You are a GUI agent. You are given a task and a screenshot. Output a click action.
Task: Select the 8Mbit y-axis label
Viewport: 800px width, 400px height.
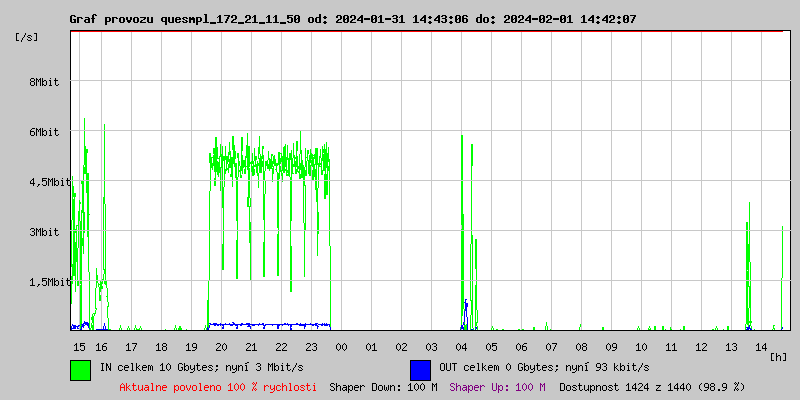pyautogui.click(x=44, y=82)
